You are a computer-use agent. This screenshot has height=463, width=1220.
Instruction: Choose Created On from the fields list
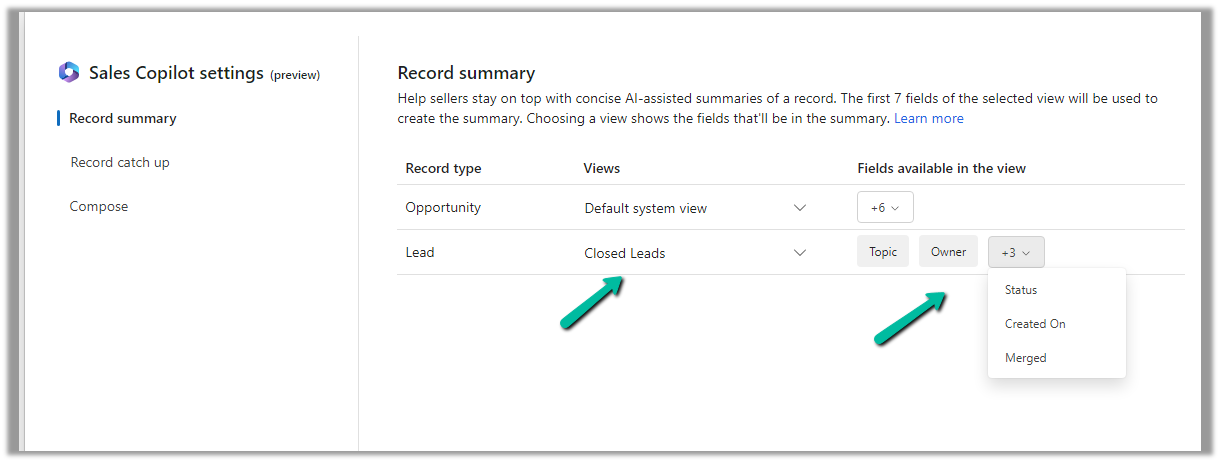(x=1035, y=324)
